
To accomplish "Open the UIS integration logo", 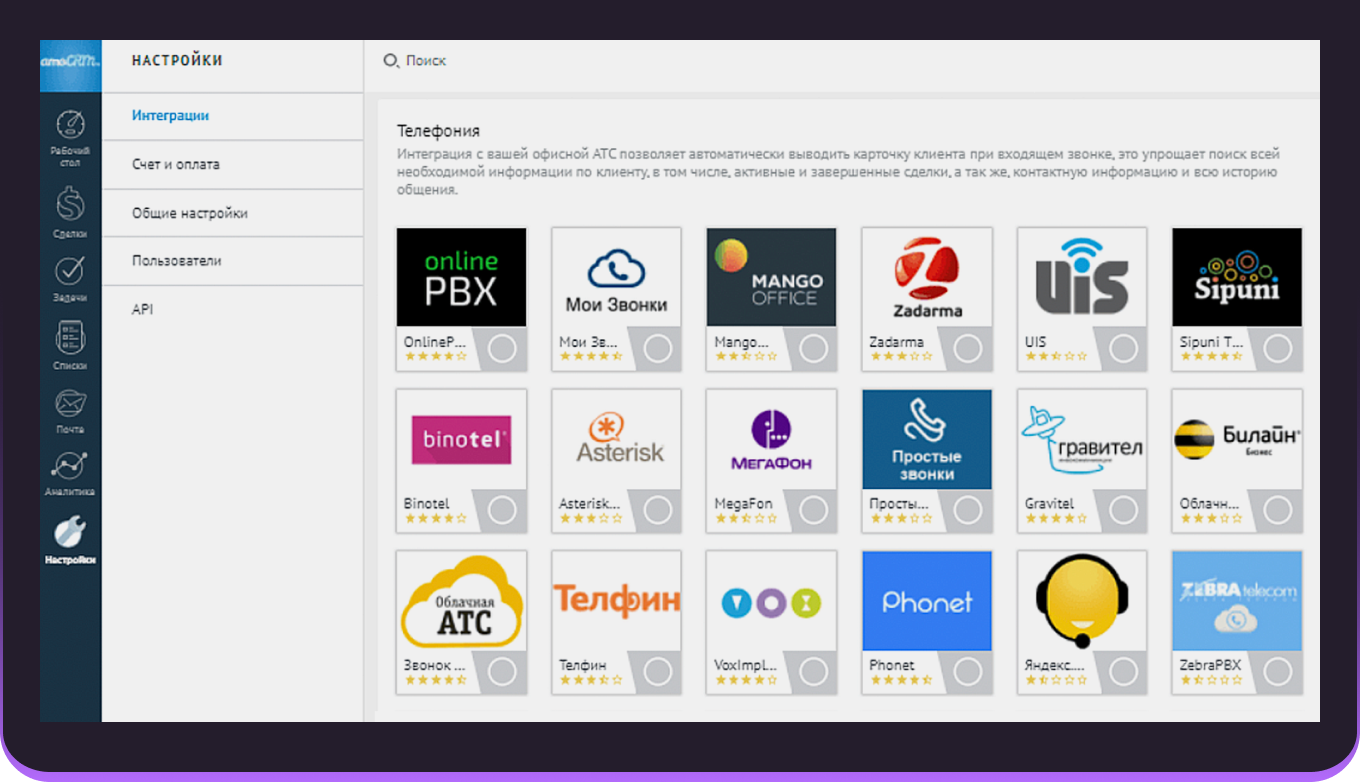I will pos(1082,277).
